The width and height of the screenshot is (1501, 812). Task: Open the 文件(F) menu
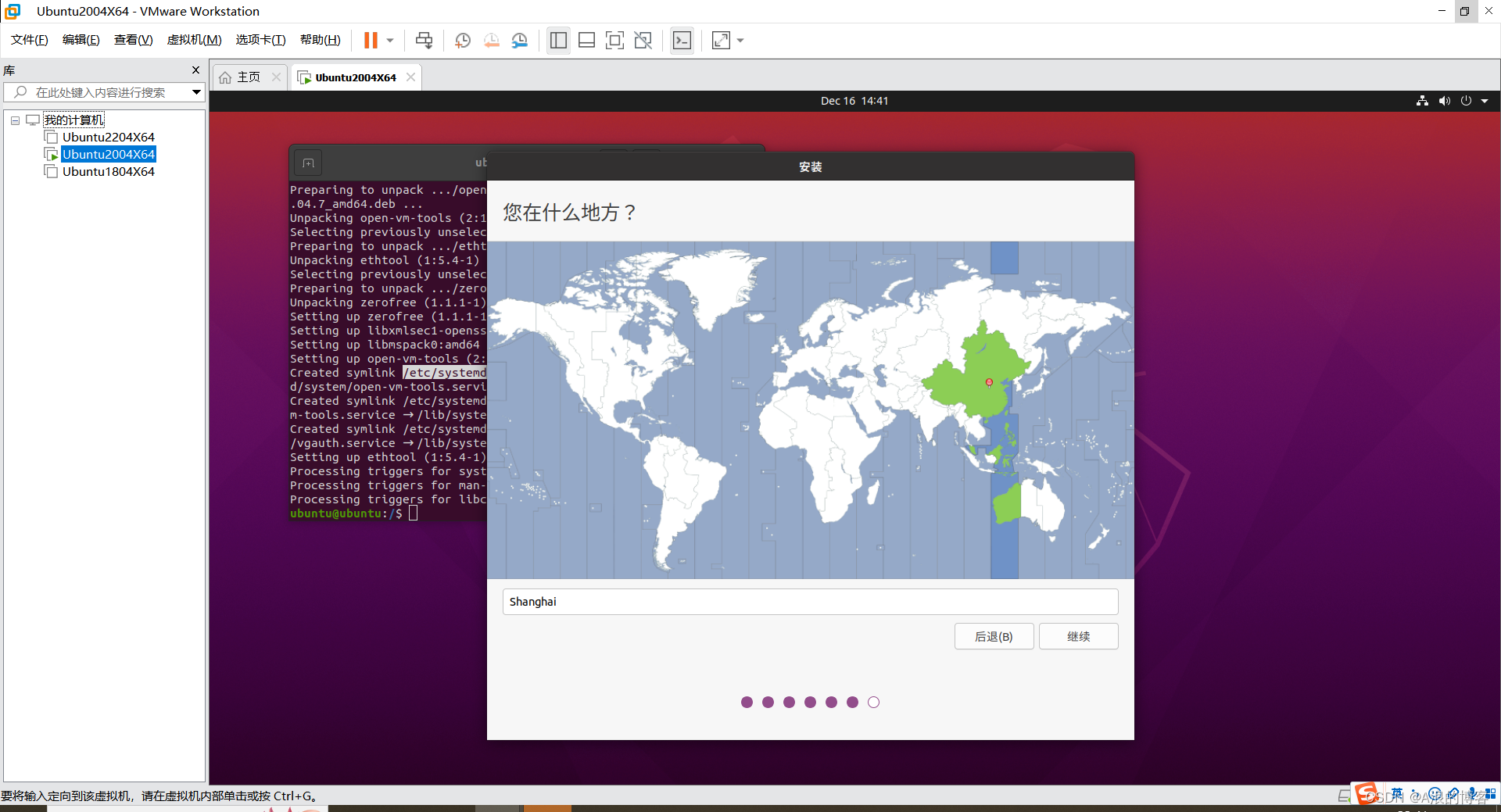pyautogui.click(x=30, y=40)
